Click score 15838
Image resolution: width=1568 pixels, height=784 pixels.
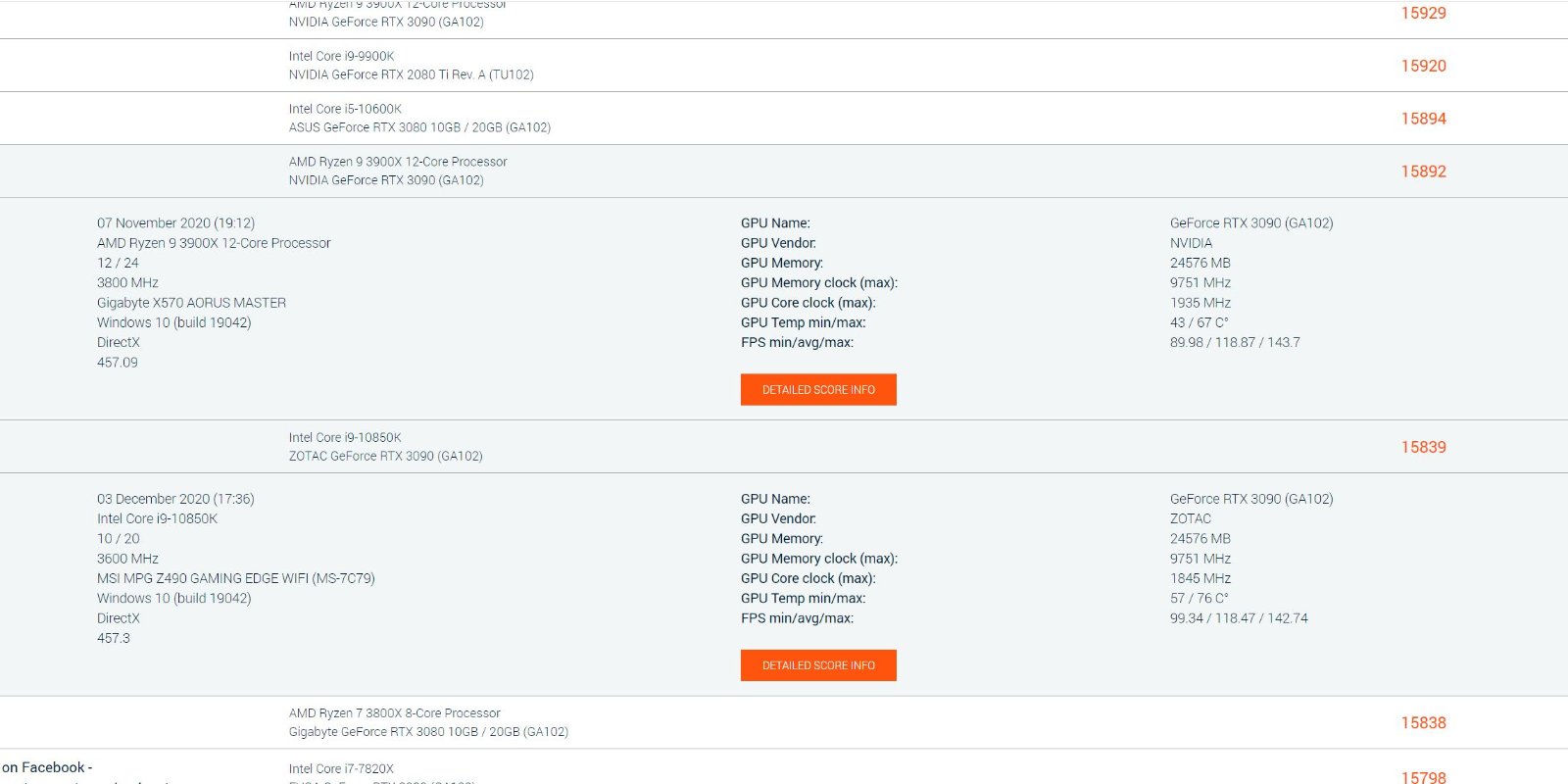coord(1423,723)
